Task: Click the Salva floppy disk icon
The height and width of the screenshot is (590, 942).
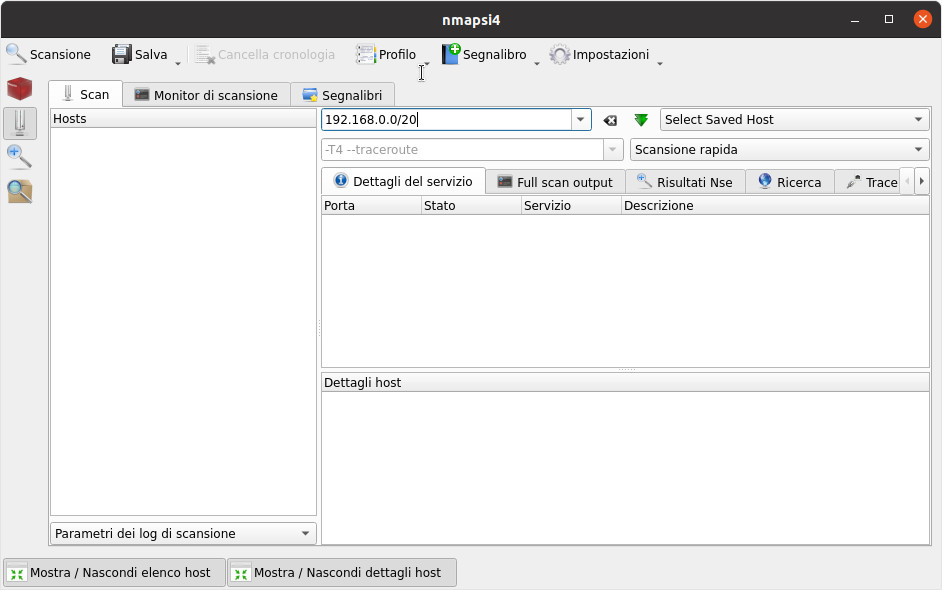Action: pyautogui.click(x=121, y=55)
